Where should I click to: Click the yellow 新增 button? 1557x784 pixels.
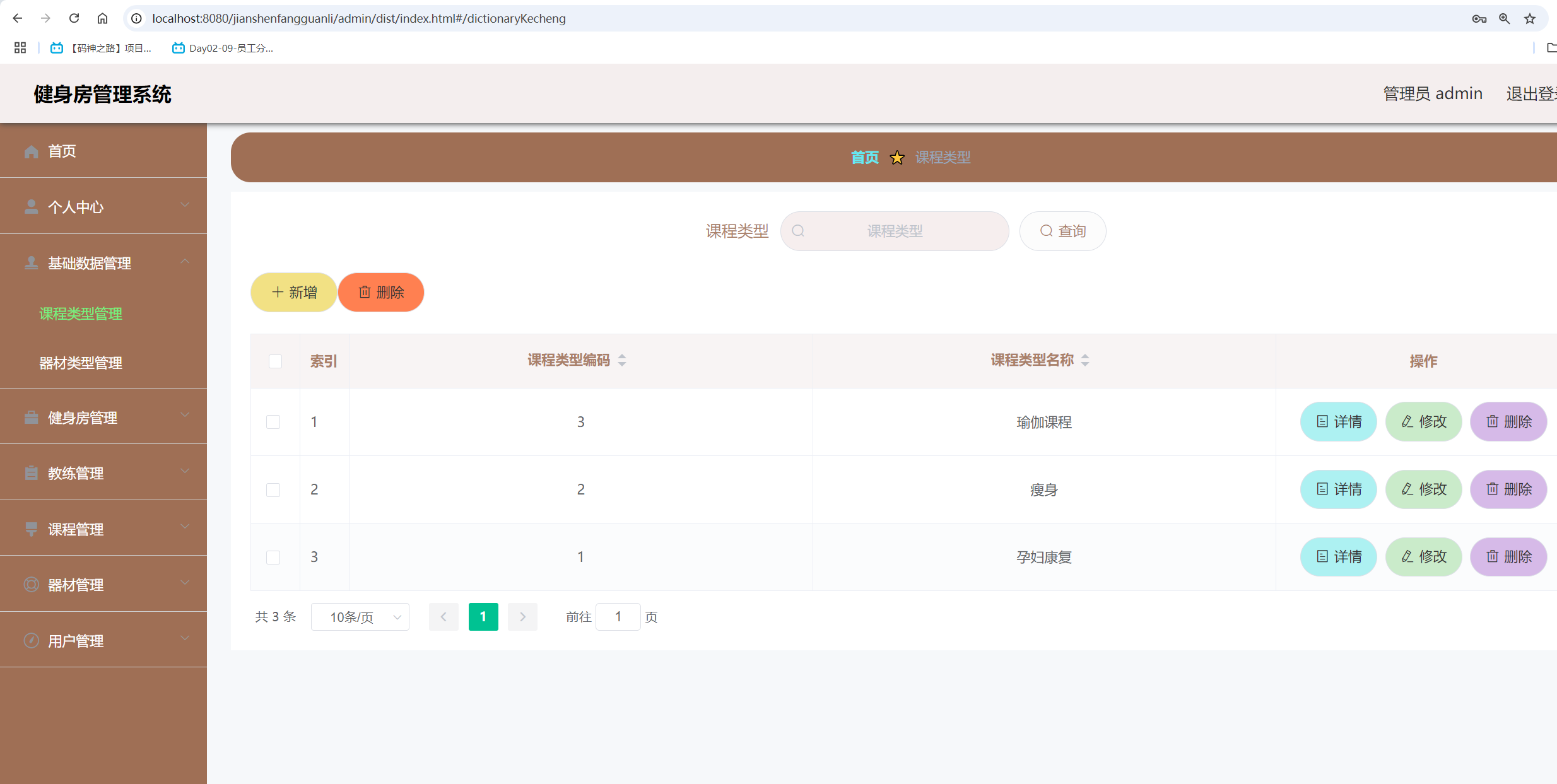coord(294,292)
